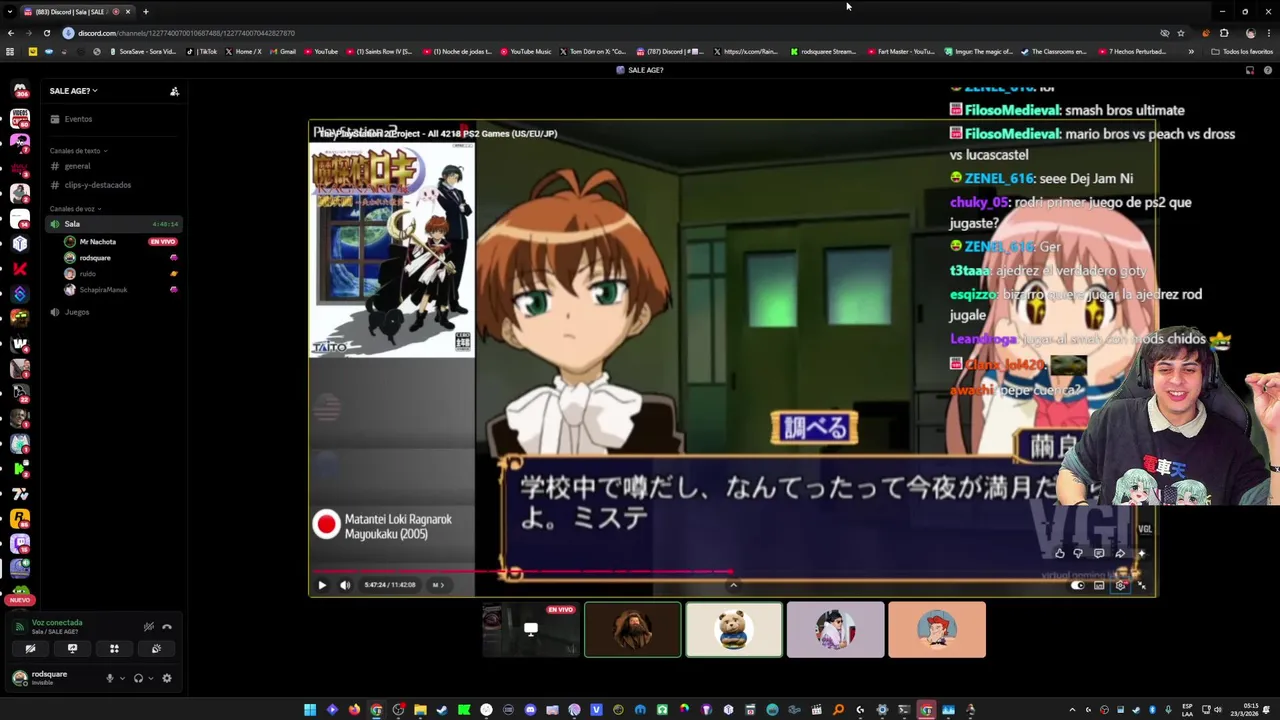Mute the microphone in user panel
Viewport: 1280px width, 720px height.
[110, 678]
